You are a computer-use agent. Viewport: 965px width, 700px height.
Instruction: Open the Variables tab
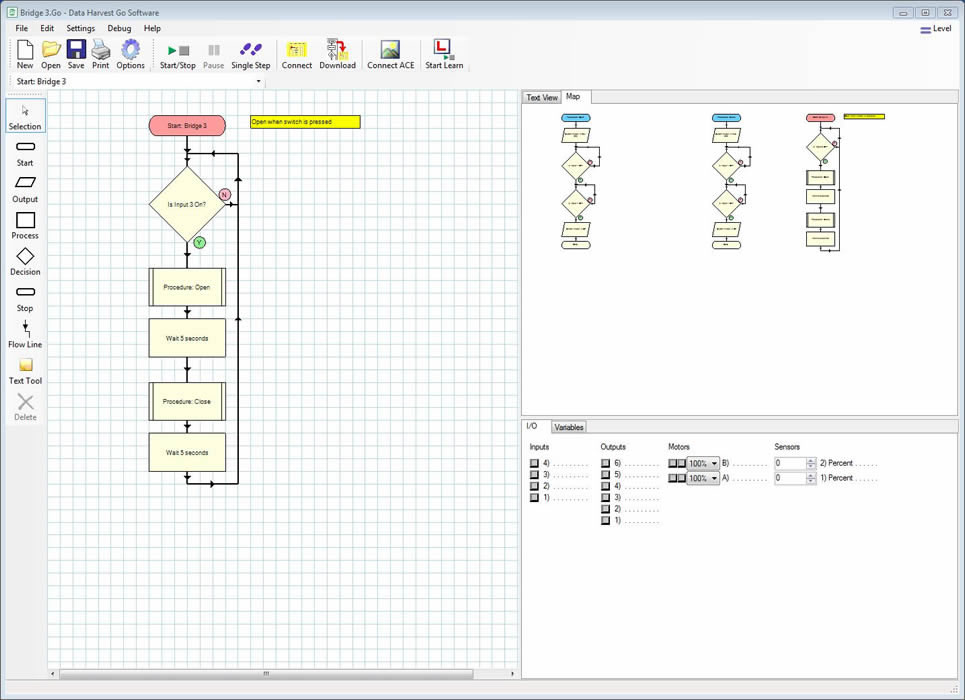(568, 426)
